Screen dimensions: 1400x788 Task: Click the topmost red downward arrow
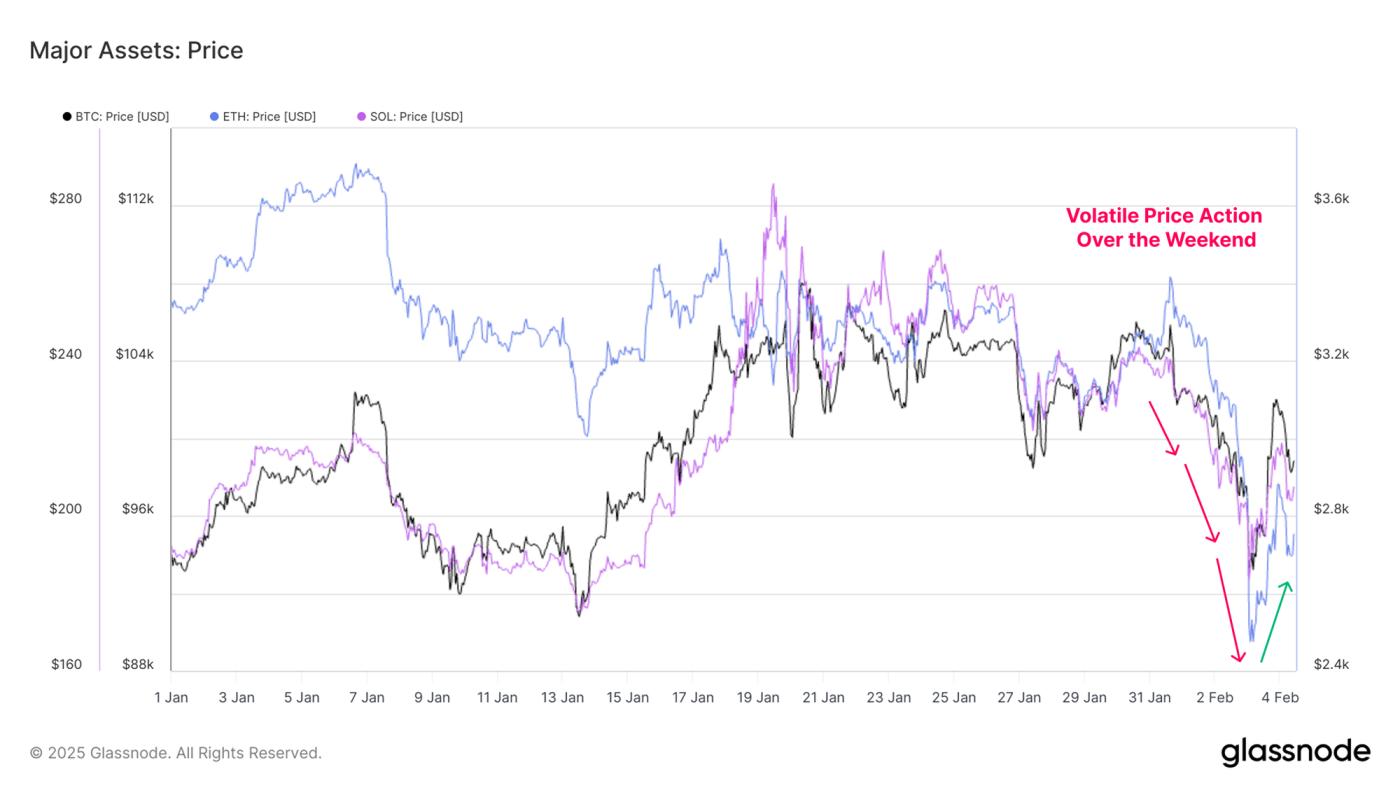(1164, 428)
